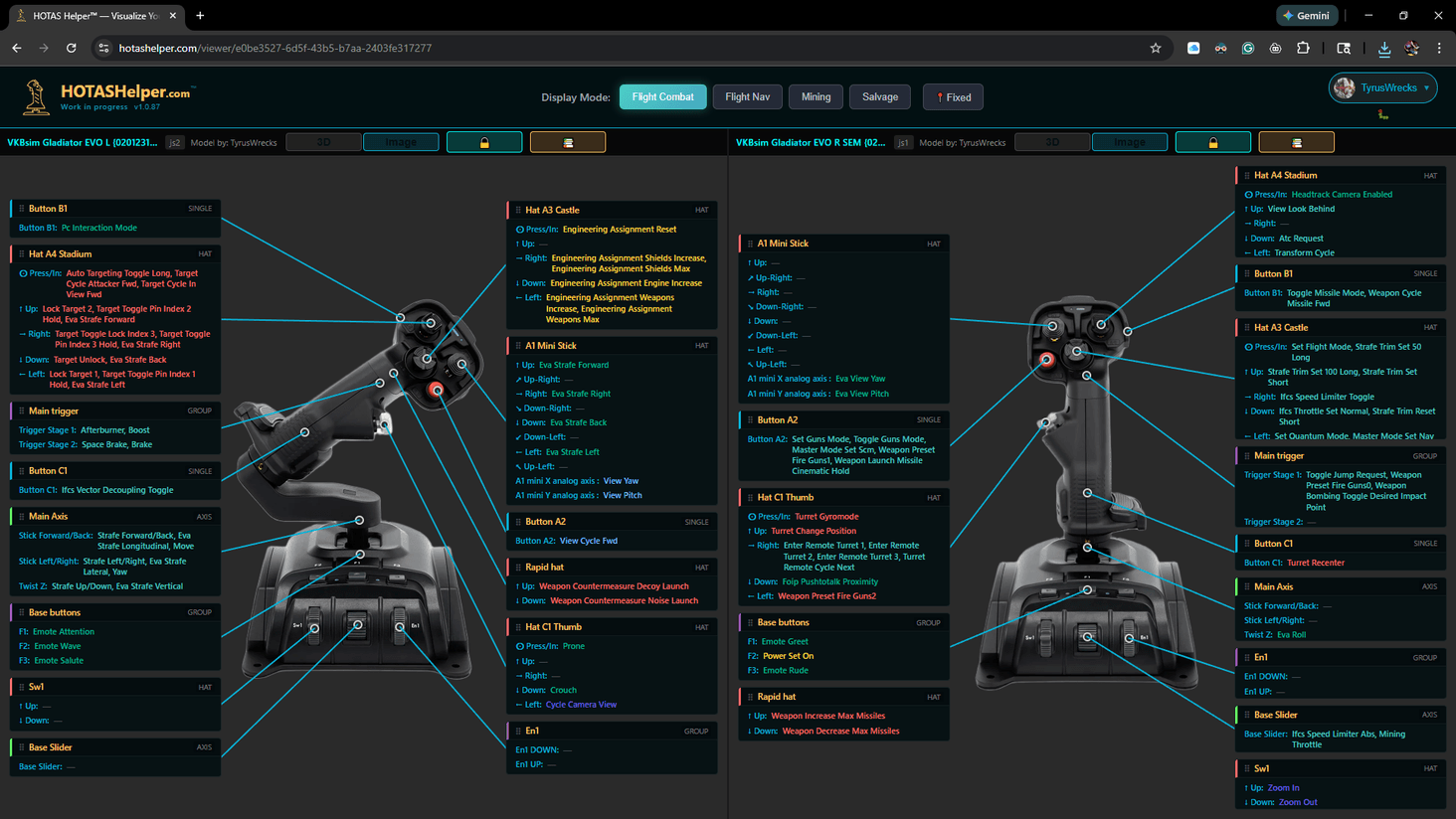Select the Flight Nav display mode
The height and width of the screenshot is (819, 1456).
coord(747,96)
